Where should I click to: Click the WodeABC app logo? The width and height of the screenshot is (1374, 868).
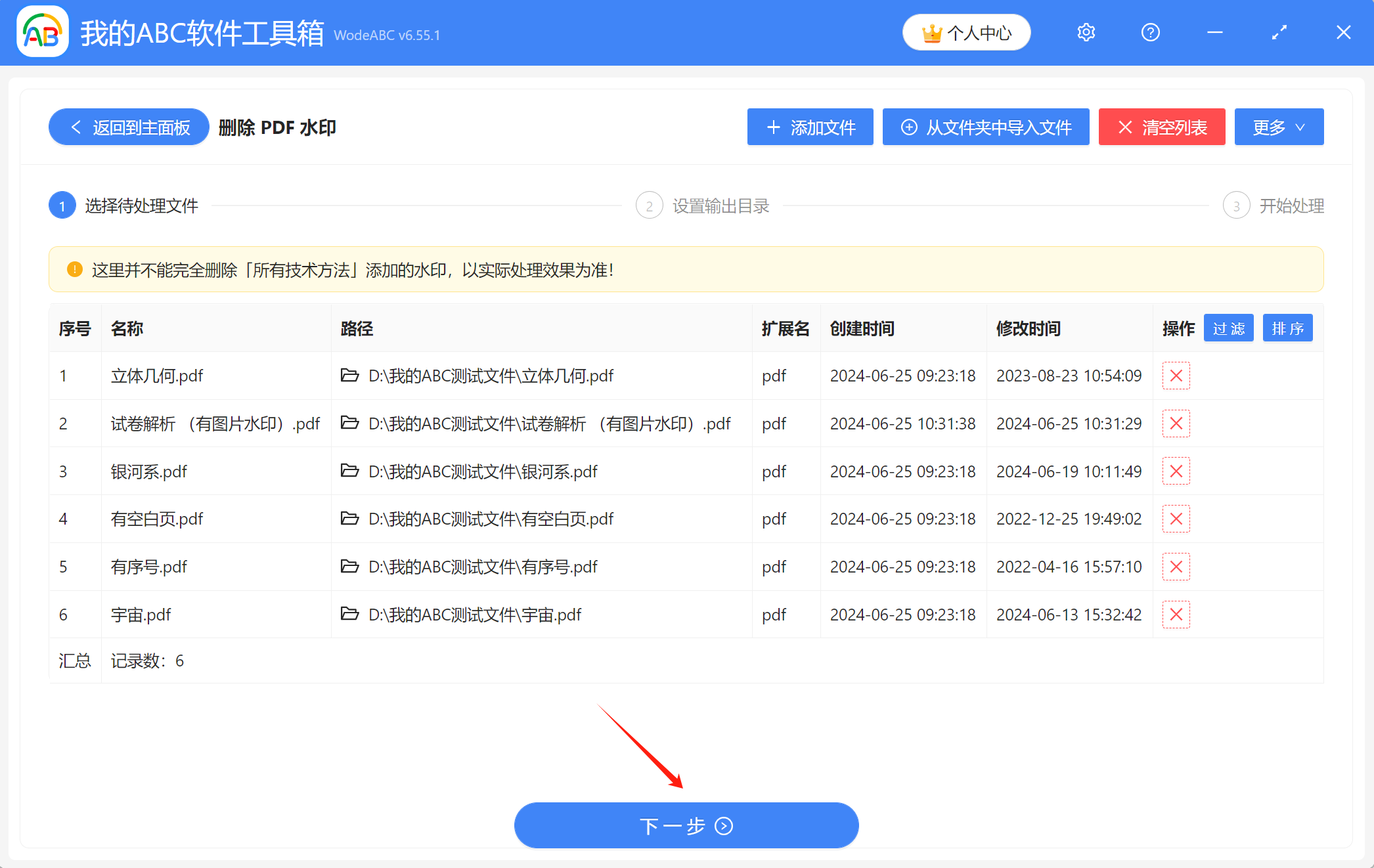[43, 32]
